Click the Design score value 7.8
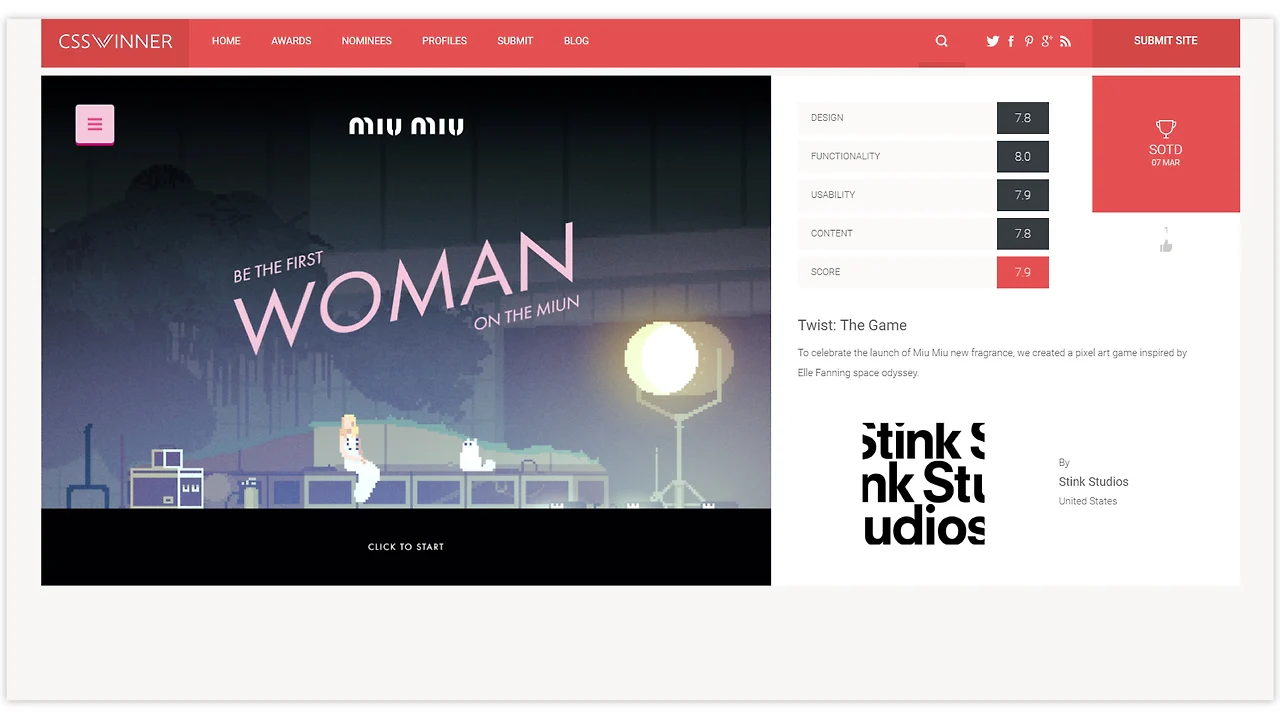1280x719 pixels. 1023,118
